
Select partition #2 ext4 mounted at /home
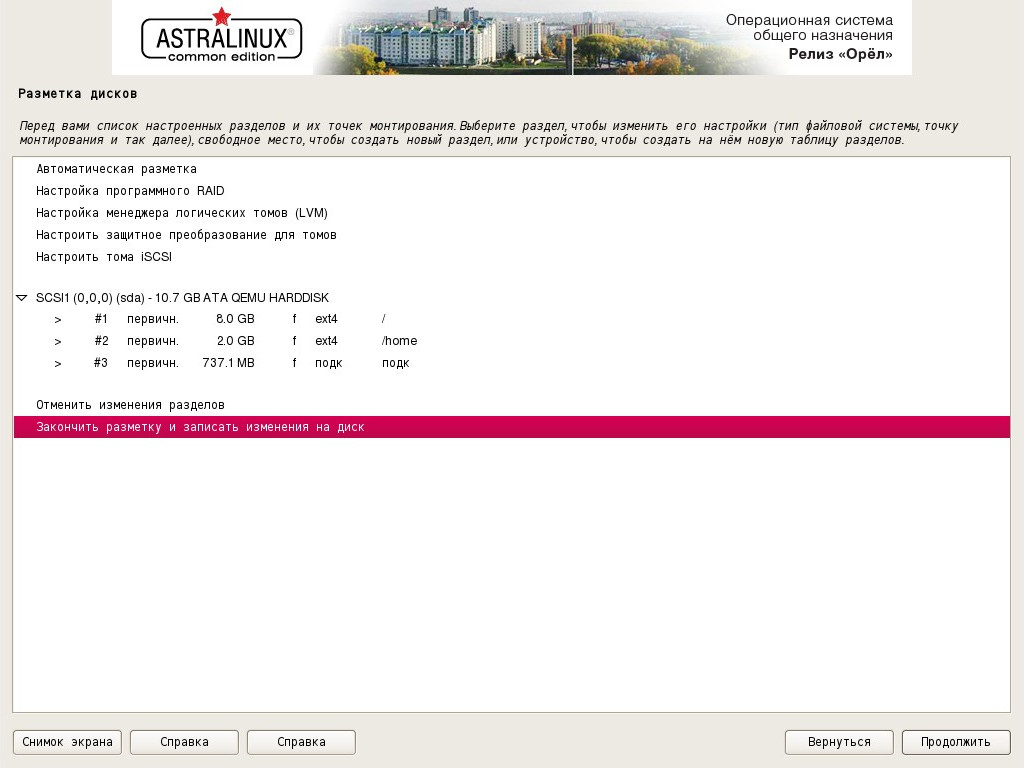tap(511, 341)
